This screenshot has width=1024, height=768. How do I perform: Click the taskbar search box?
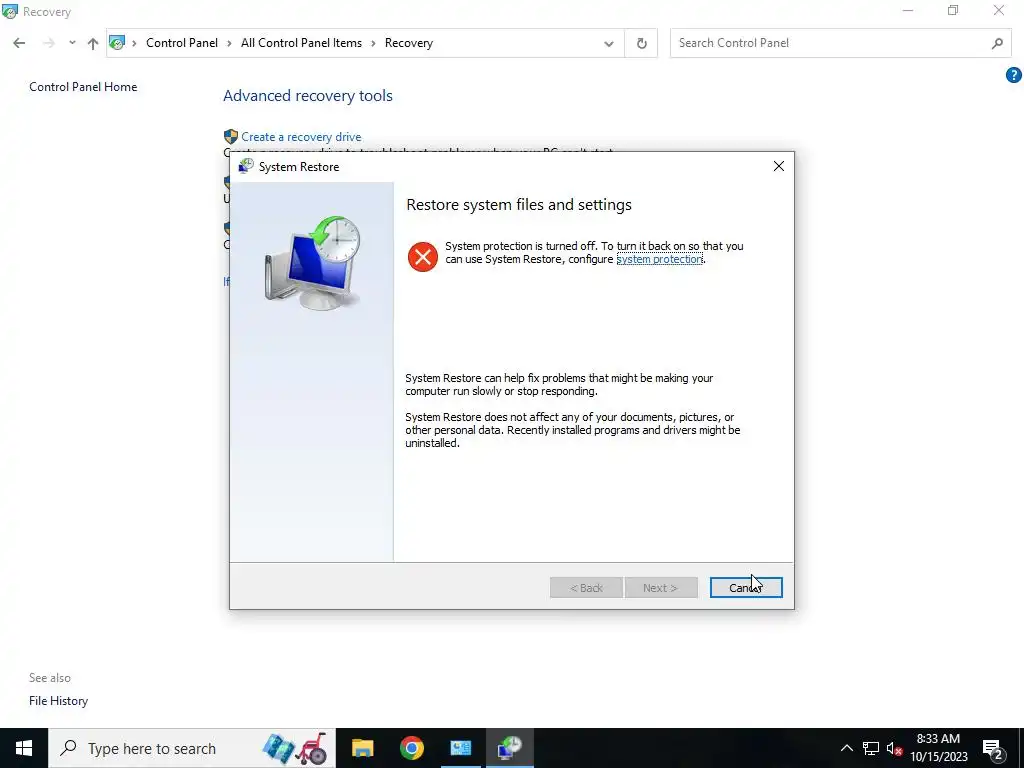tap(191, 748)
